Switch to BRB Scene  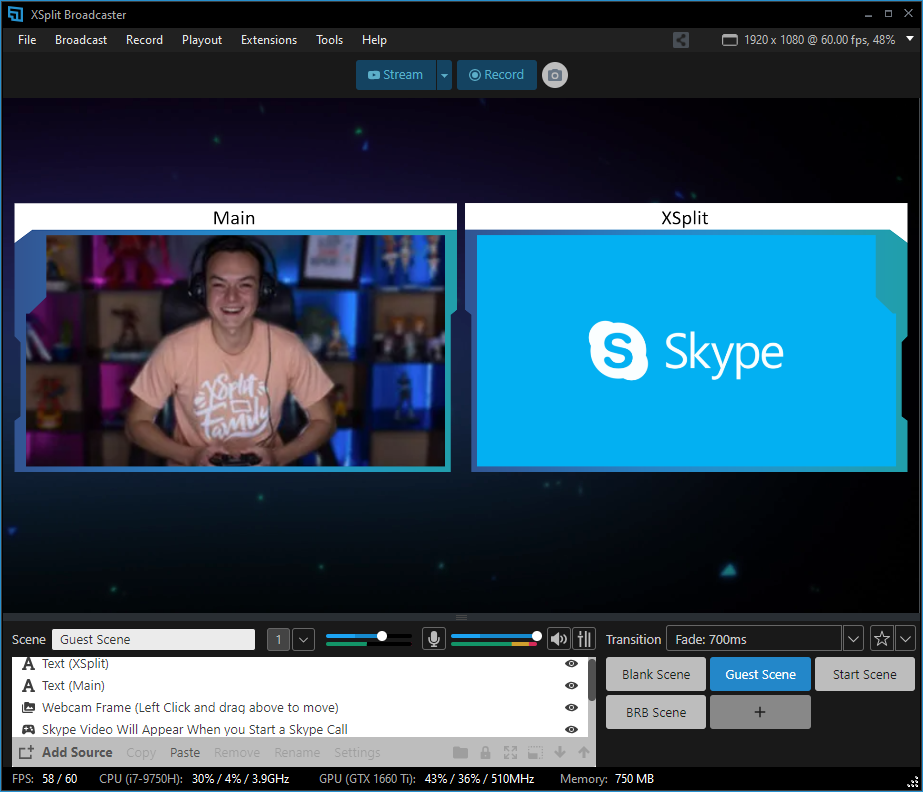(656, 713)
